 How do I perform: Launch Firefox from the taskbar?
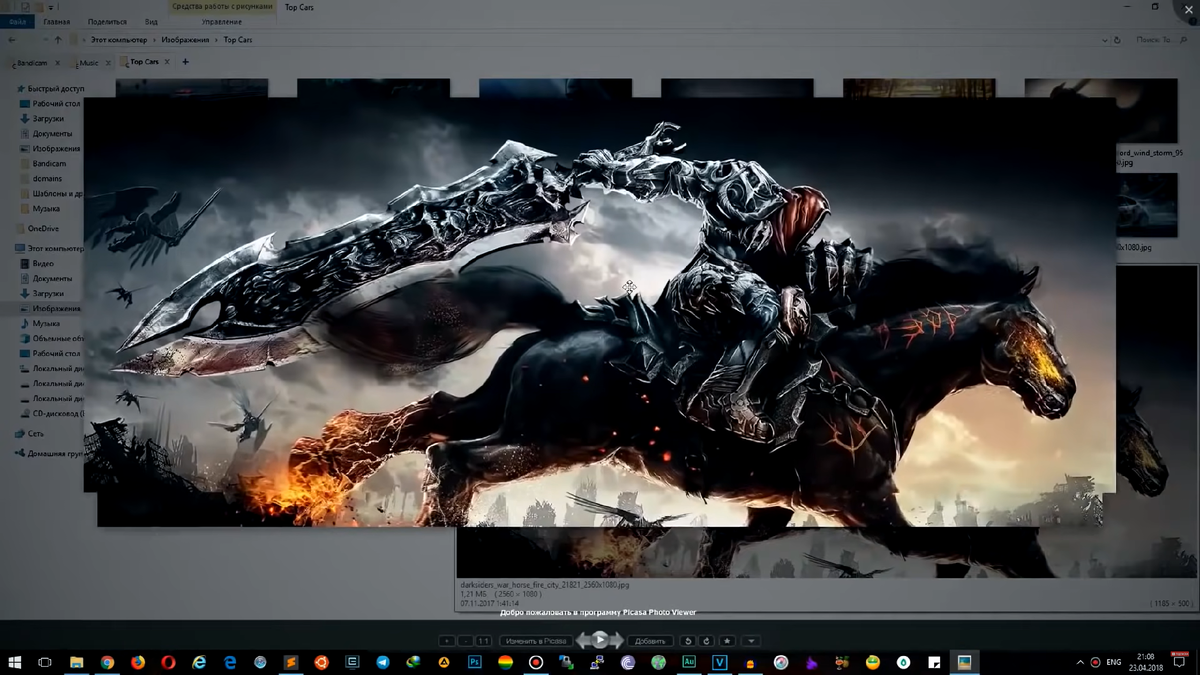pyautogui.click(x=138, y=662)
